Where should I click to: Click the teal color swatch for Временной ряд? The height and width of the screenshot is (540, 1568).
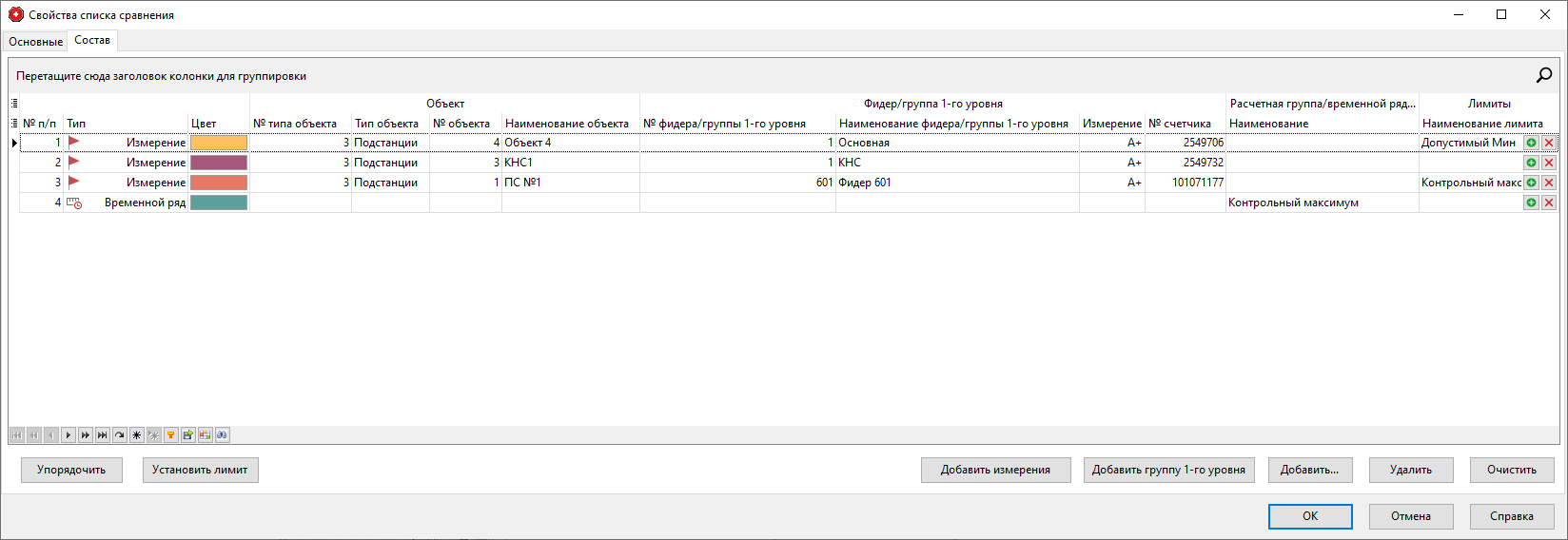point(219,202)
